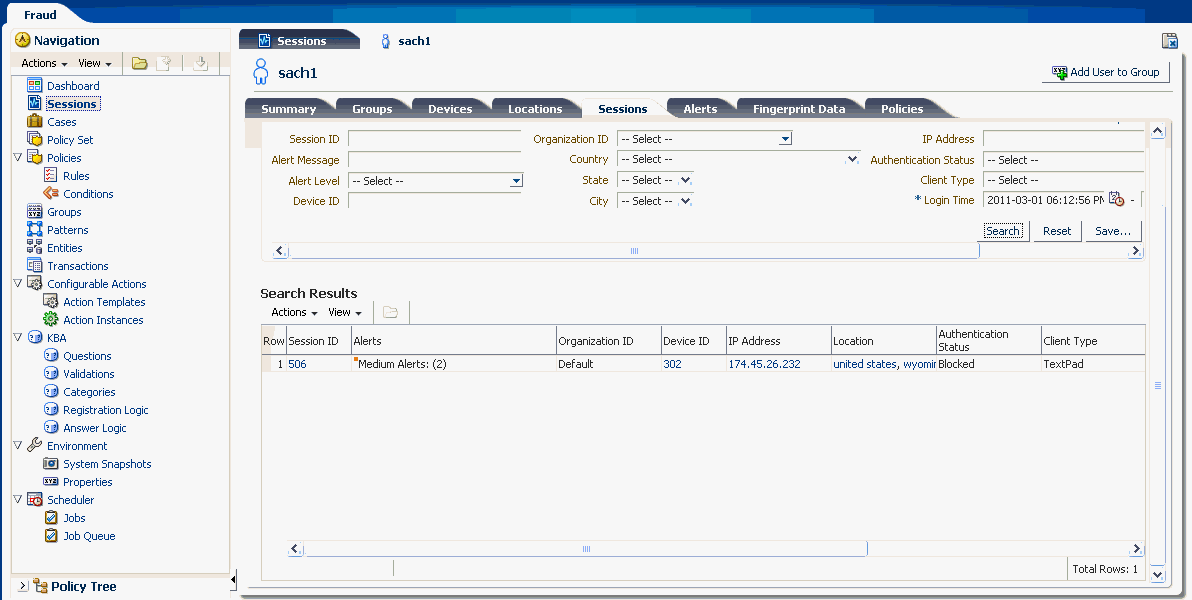This screenshot has width=1192, height=600.
Task: Click the Transactions icon
Action: [34, 265]
